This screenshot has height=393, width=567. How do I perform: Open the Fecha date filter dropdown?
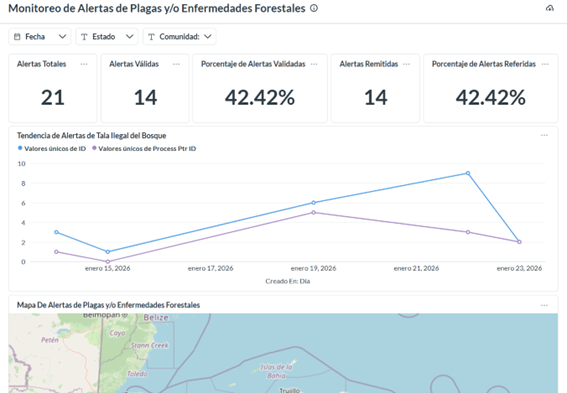point(40,37)
